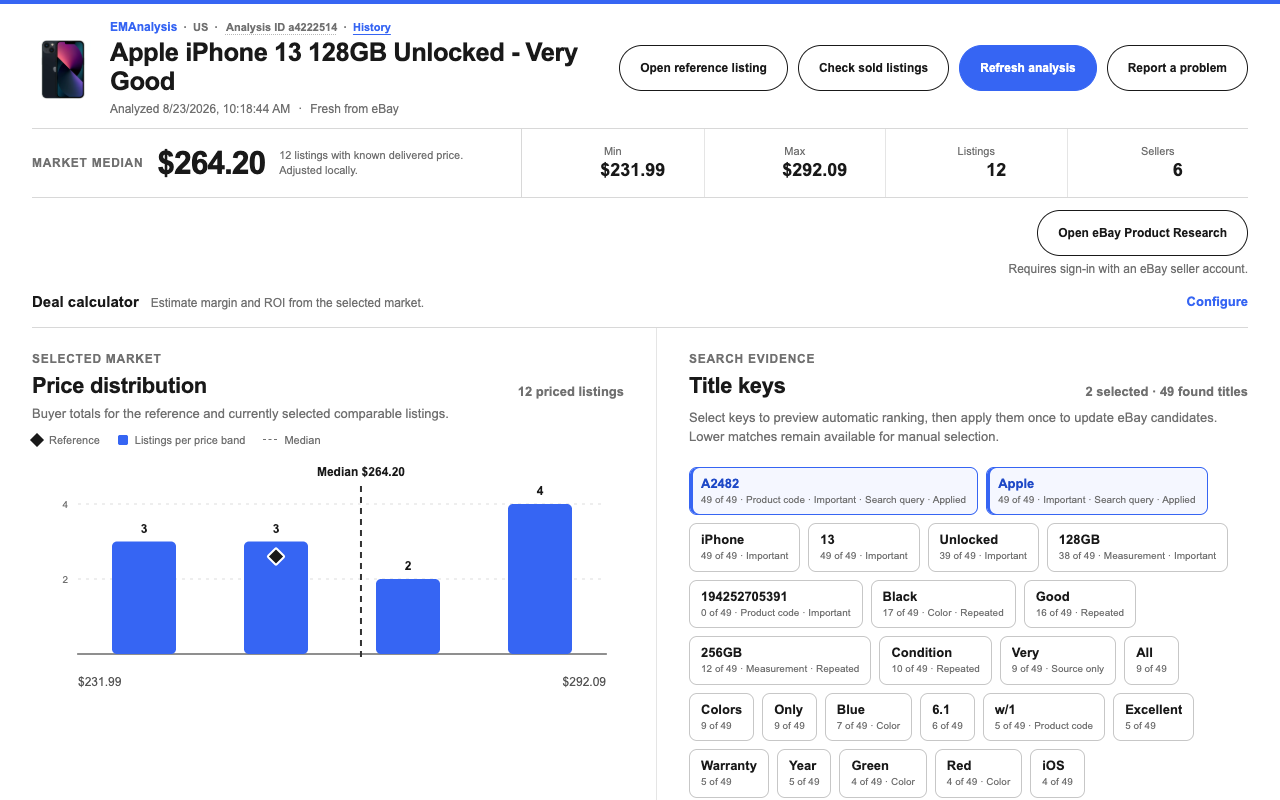The width and height of the screenshot is (1280, 800).
Task: Select the iPhone title key chip
Action: coord(744,547)
